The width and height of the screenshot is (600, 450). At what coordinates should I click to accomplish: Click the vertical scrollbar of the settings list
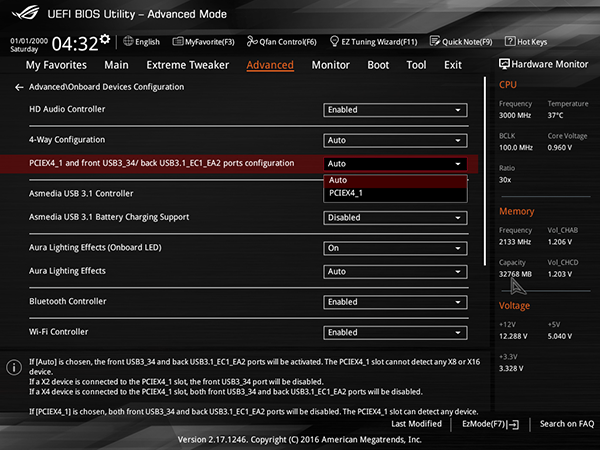point(485,171)
